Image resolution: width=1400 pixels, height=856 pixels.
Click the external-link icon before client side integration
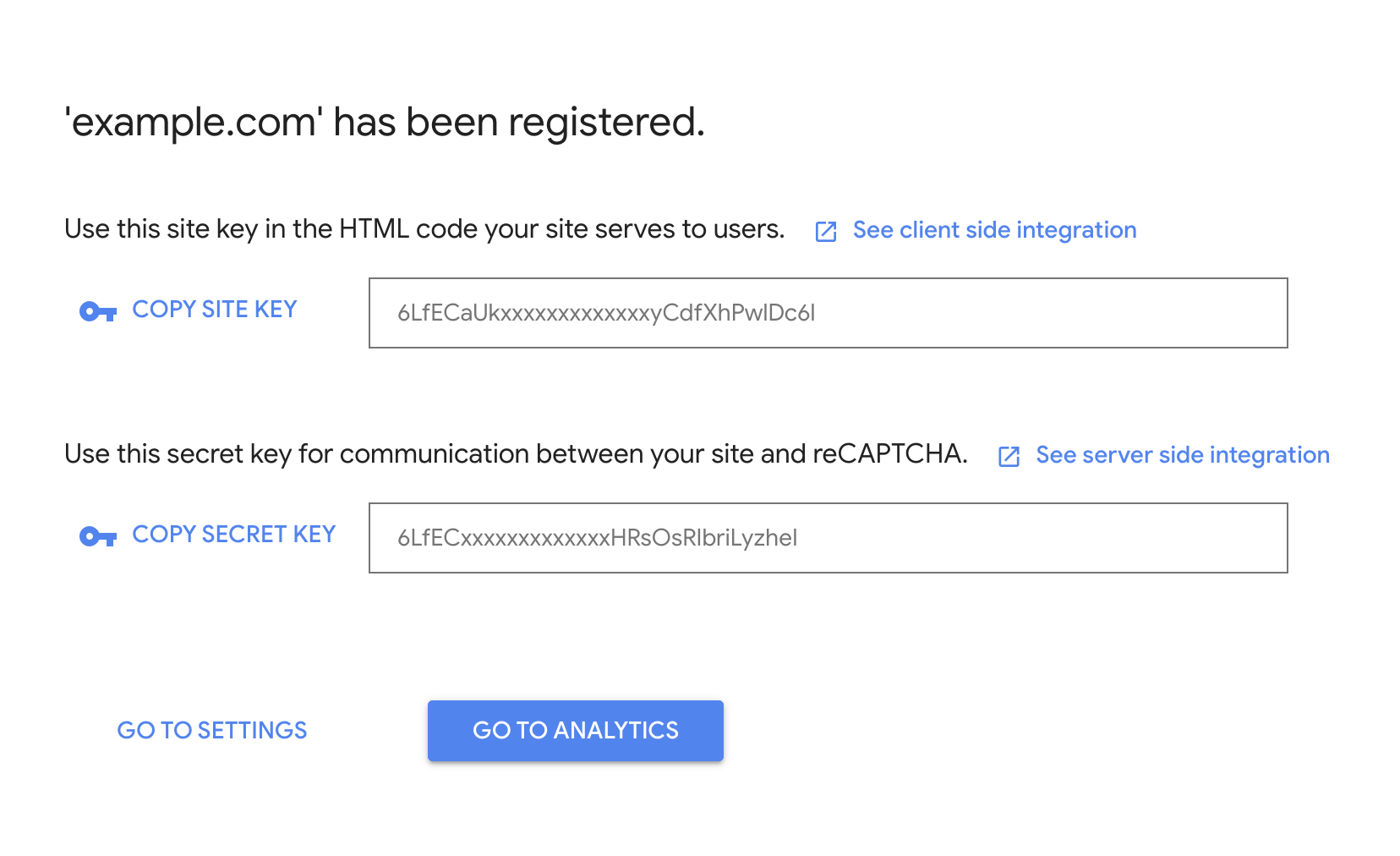point(825,231)
